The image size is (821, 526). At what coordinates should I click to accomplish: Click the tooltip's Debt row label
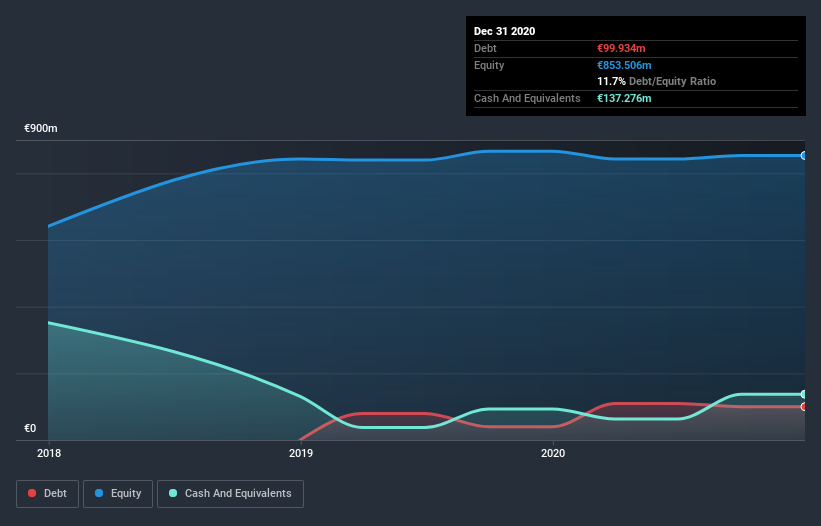click(x=485, y=48)
